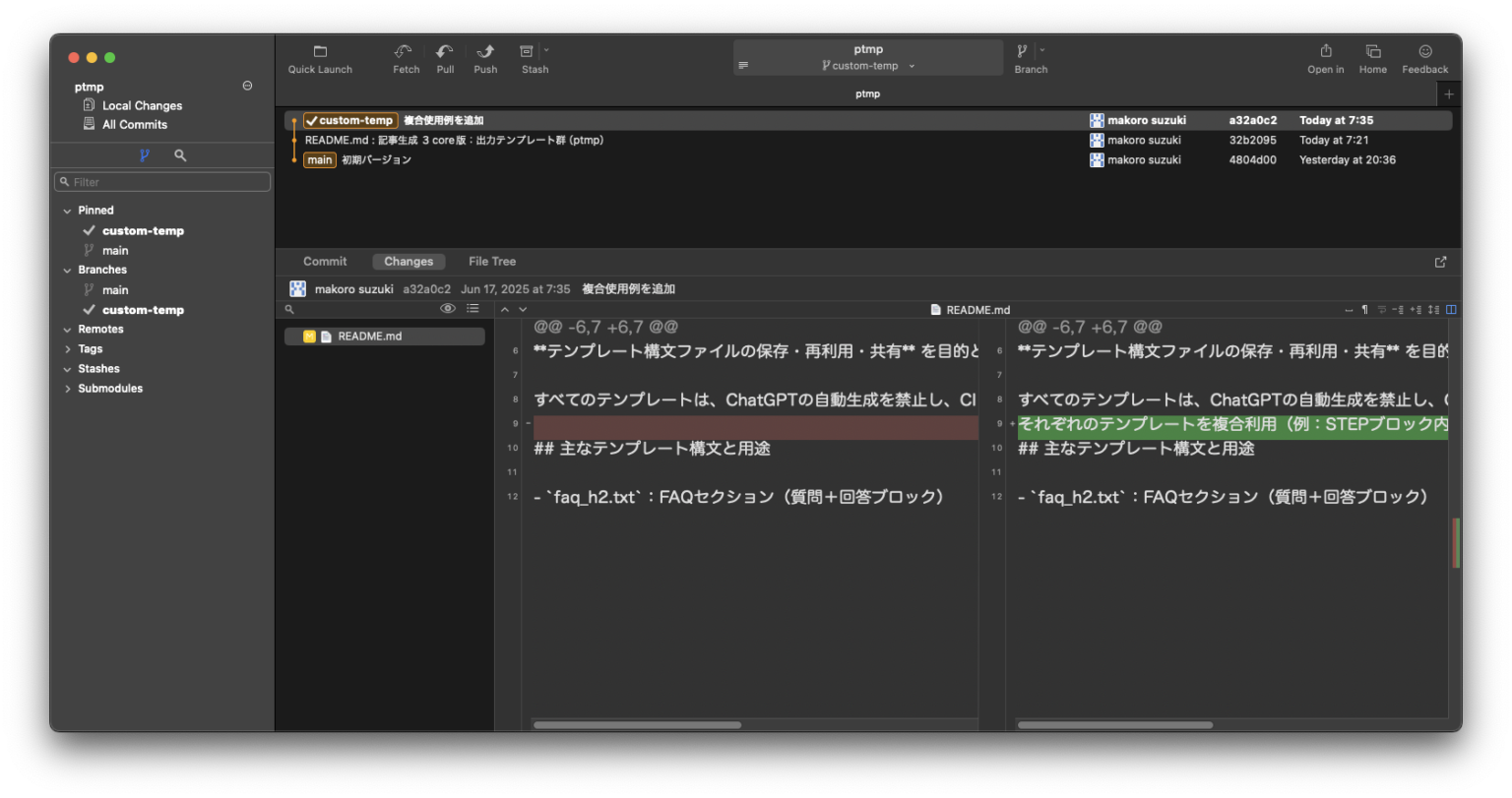
Task: Select the ptmp repository tab
Action: 867,94
